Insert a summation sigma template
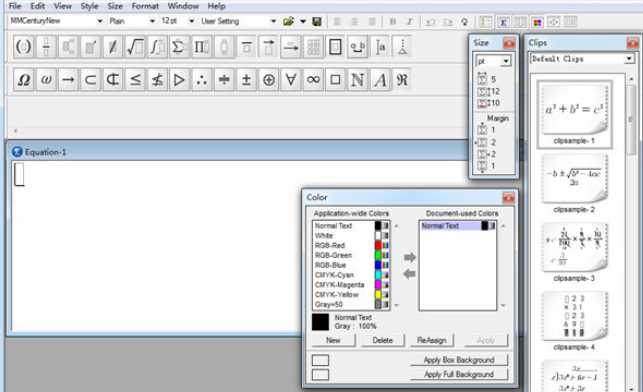 pyautogui.click(x=179, y=47)
